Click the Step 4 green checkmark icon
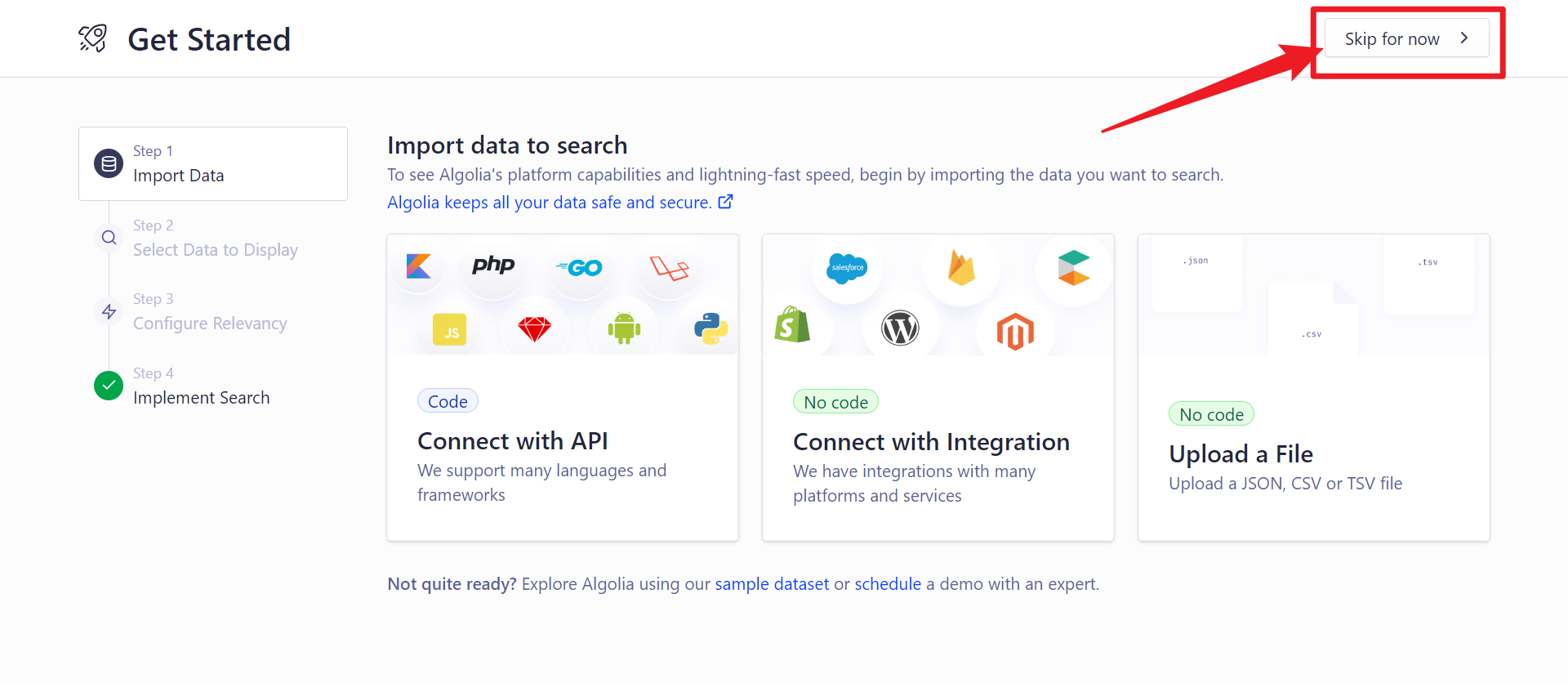 click(109, 385)
